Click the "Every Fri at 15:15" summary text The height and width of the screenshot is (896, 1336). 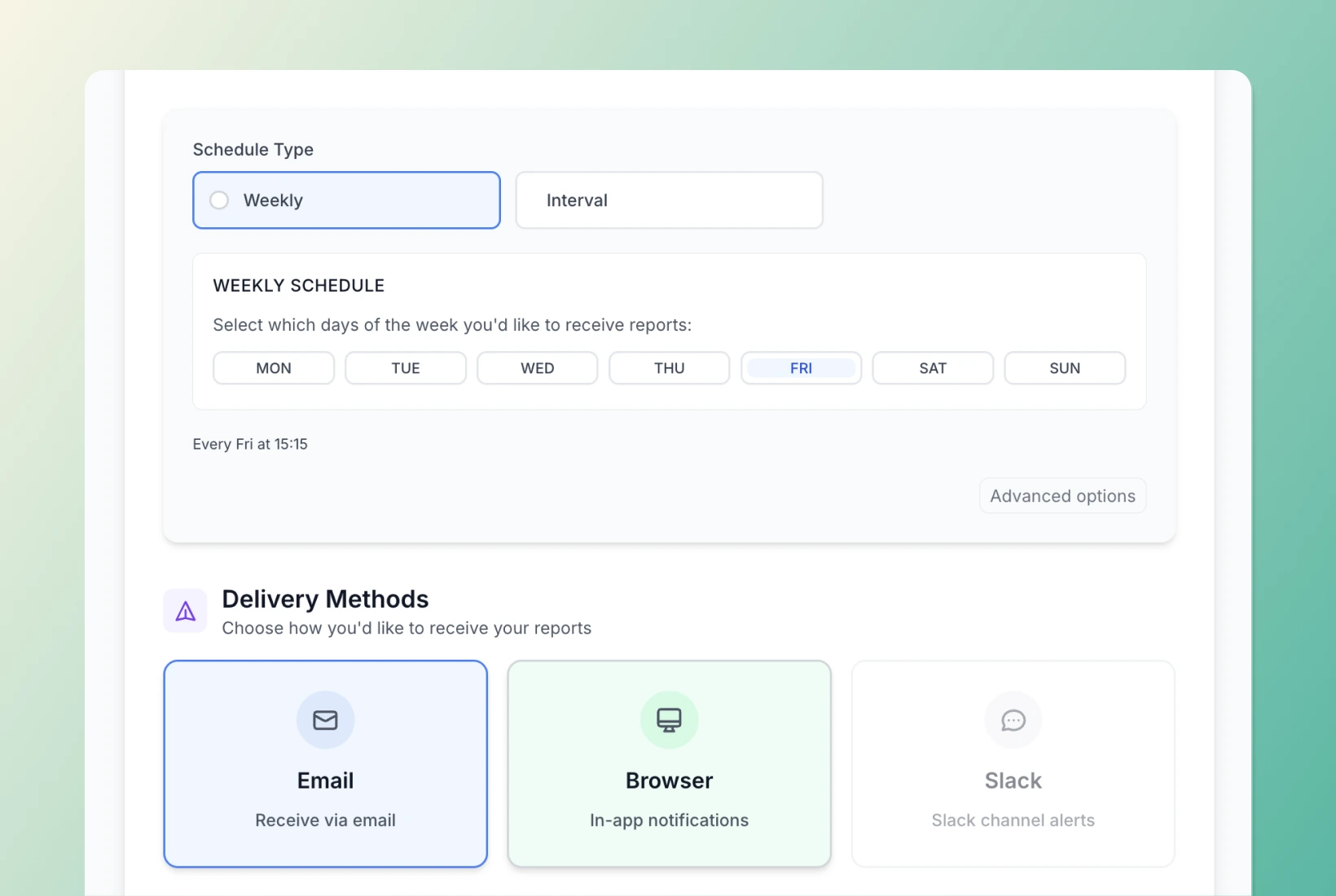[250, 444]
